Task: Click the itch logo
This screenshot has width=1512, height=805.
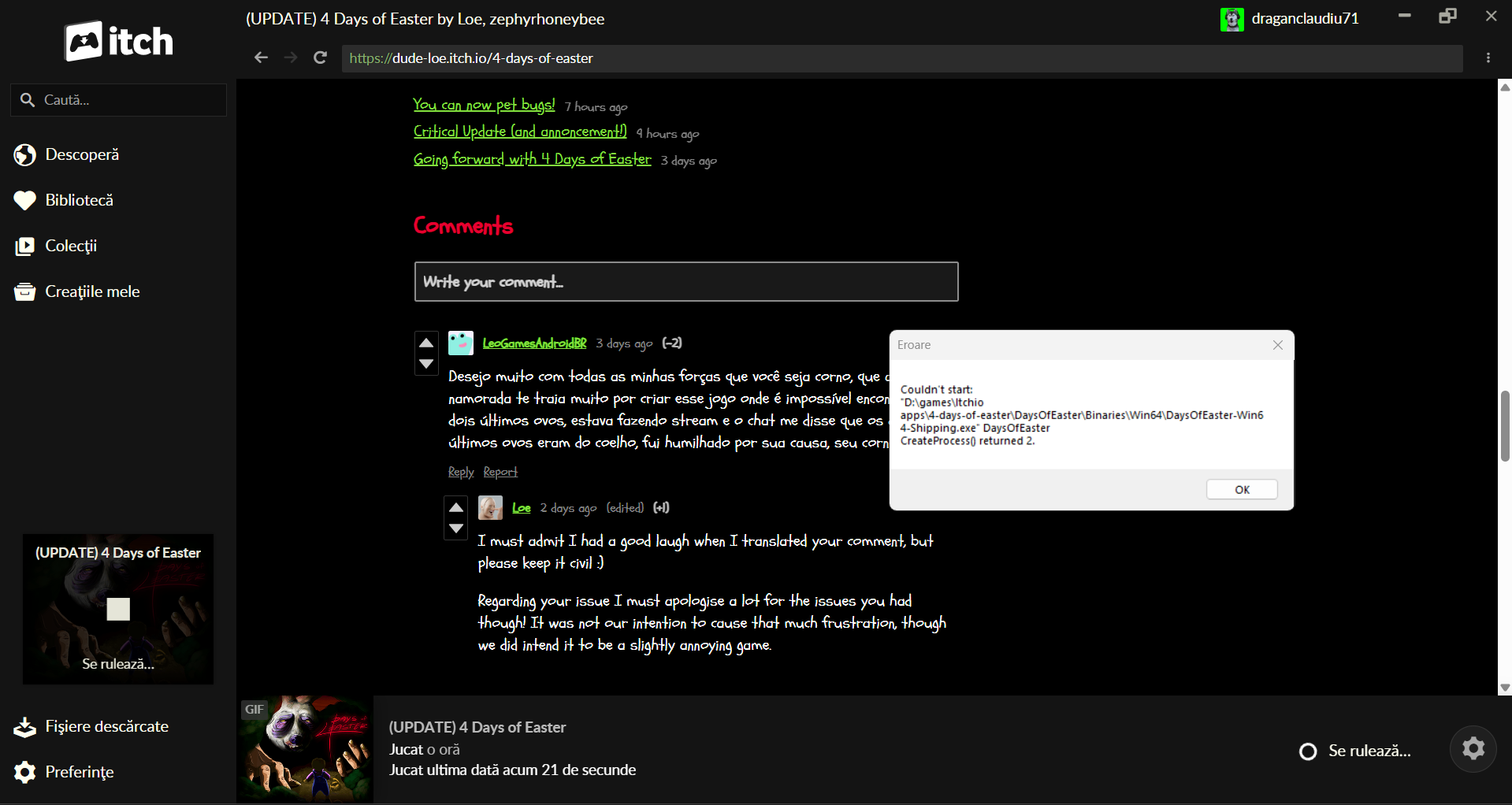Action: pos(119,41)
